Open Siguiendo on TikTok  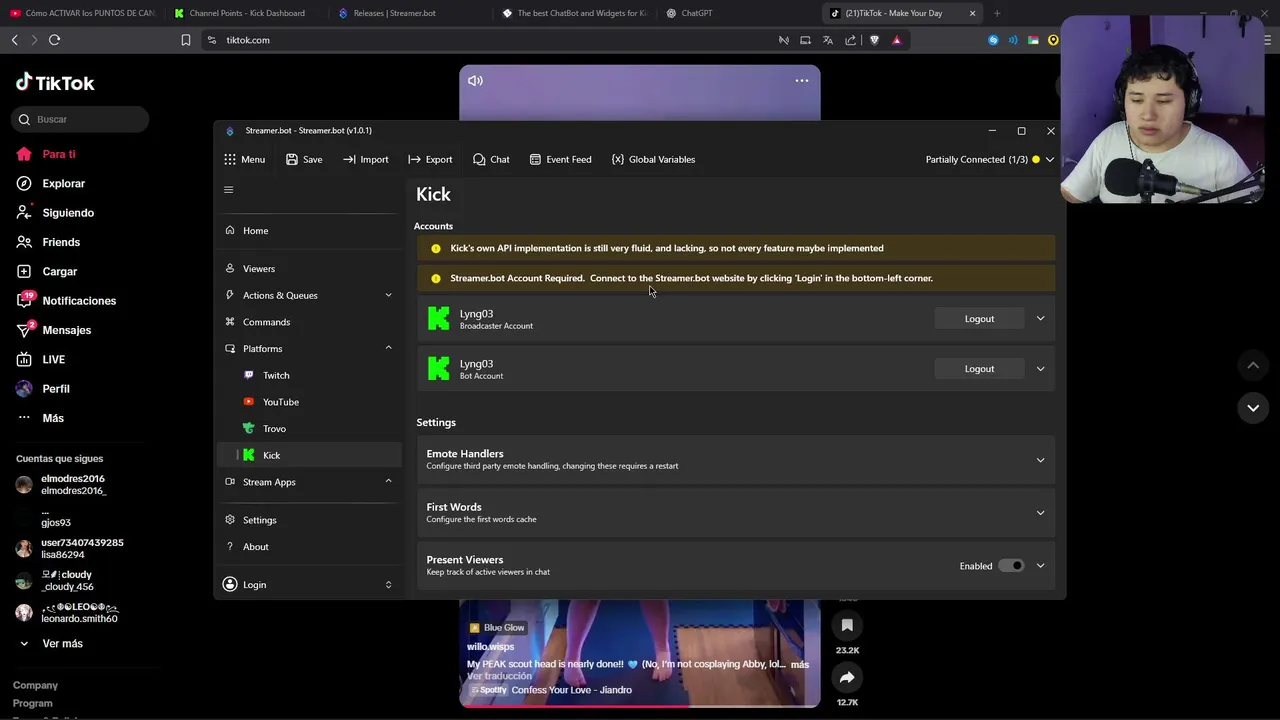pyautogui.click(x=55, y=212)
